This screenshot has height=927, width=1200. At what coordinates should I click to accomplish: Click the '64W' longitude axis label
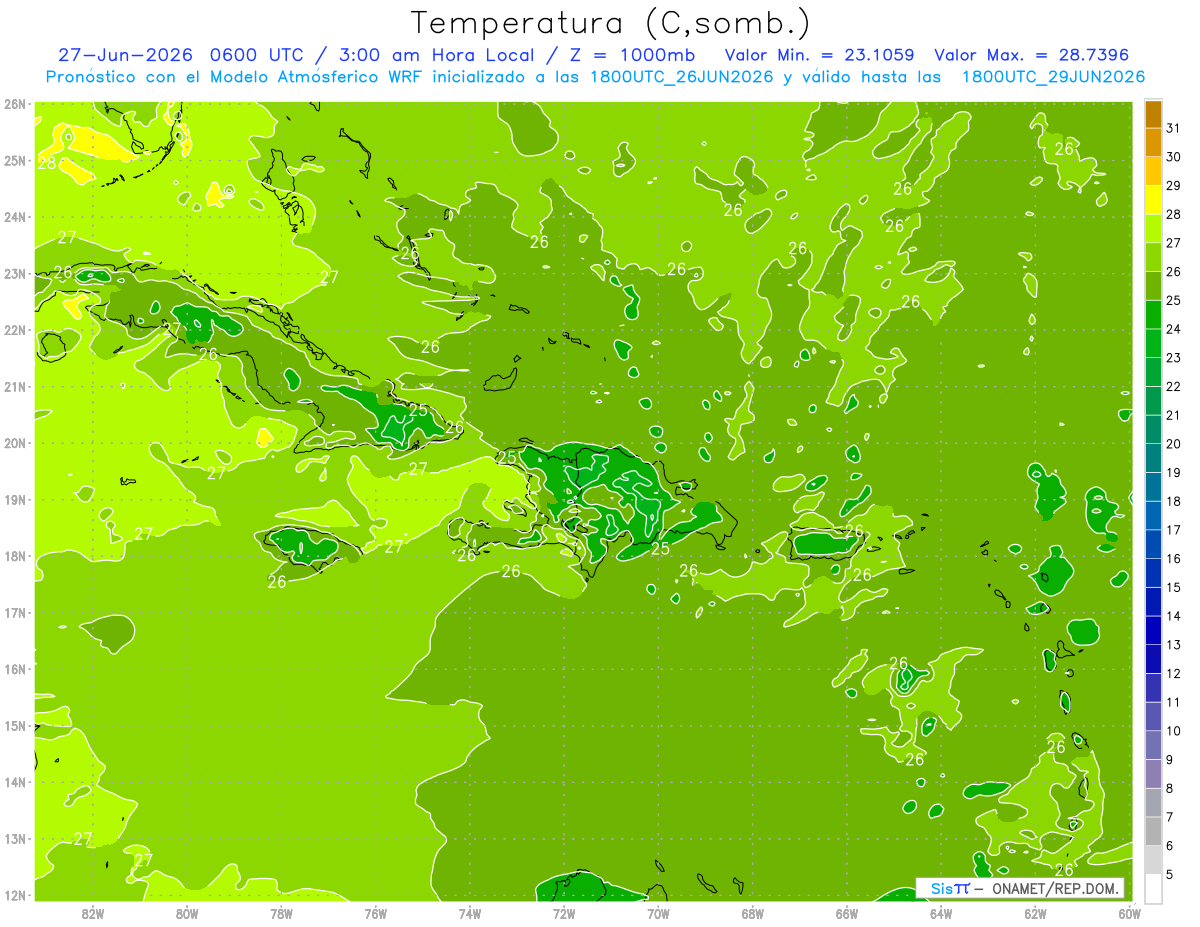coord(941,913)
